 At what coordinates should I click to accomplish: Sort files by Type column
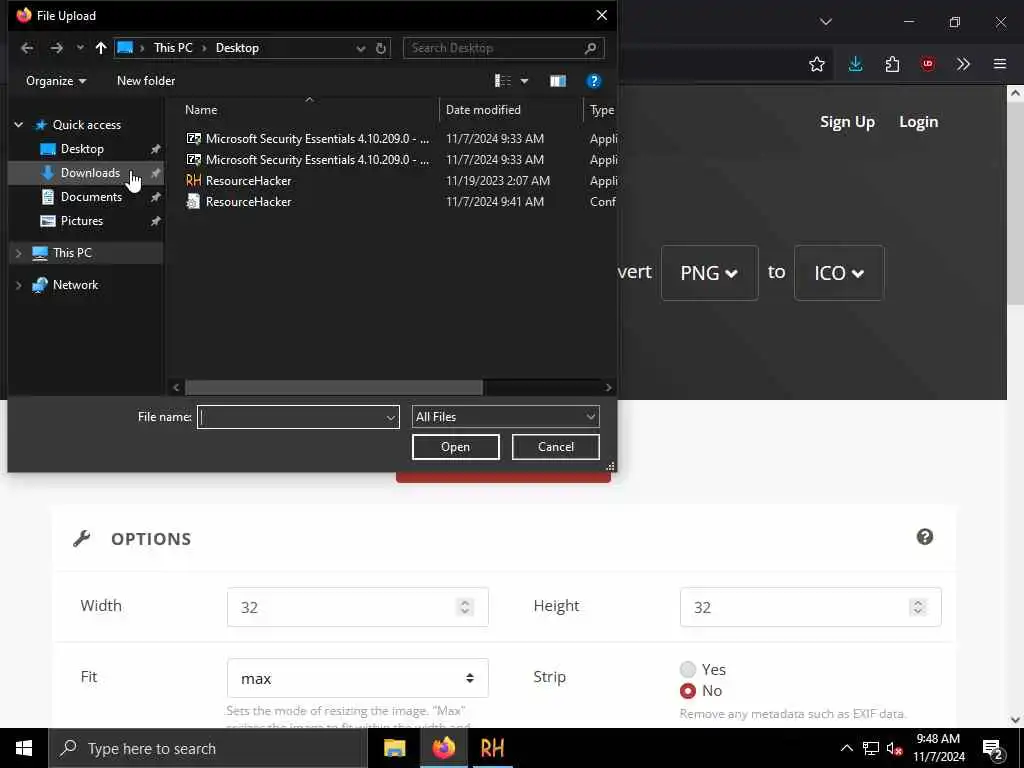pos(601,110)
